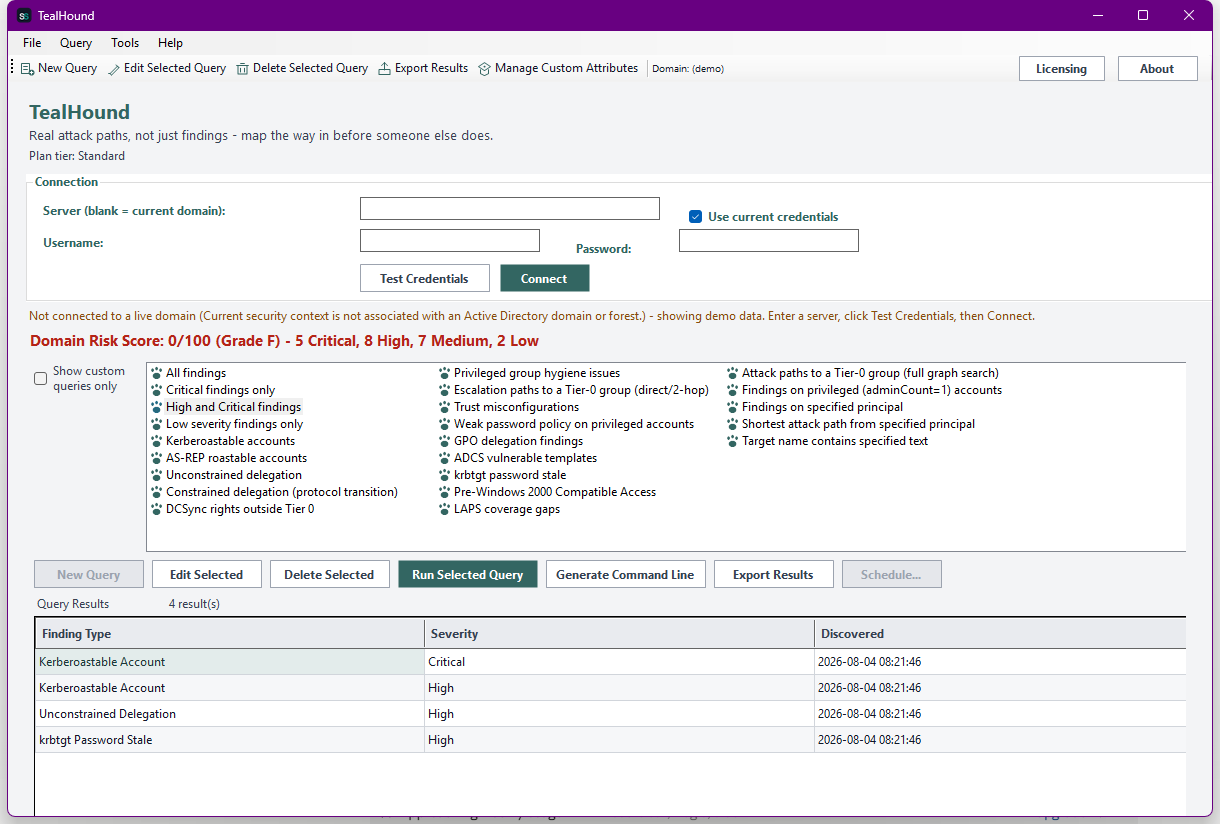Click the Connect button
The image size is (1220, 824).
point(544,278)
